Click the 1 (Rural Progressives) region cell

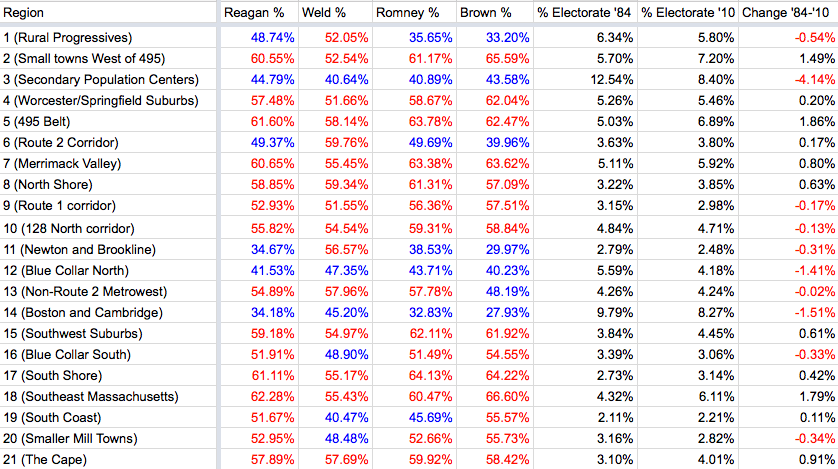[72, 36]
